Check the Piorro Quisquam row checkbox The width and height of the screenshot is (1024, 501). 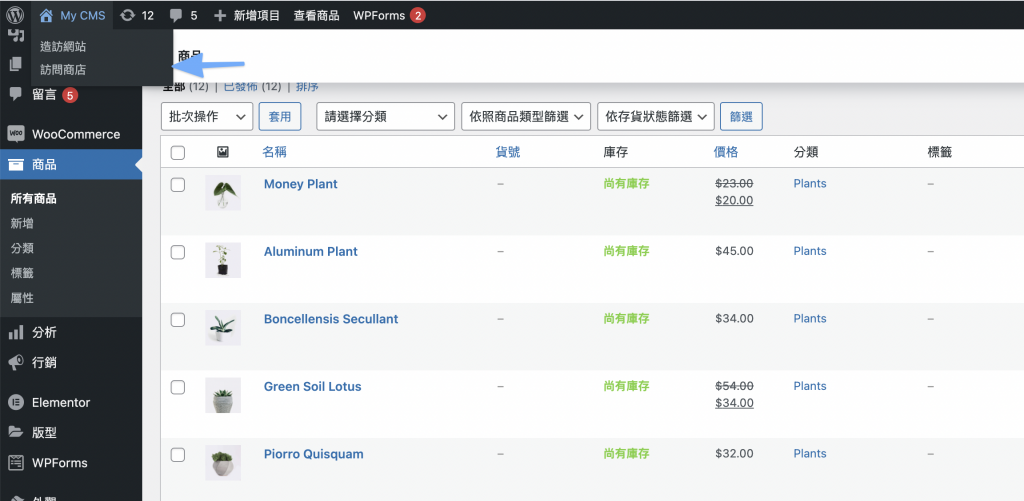point(178,455)
